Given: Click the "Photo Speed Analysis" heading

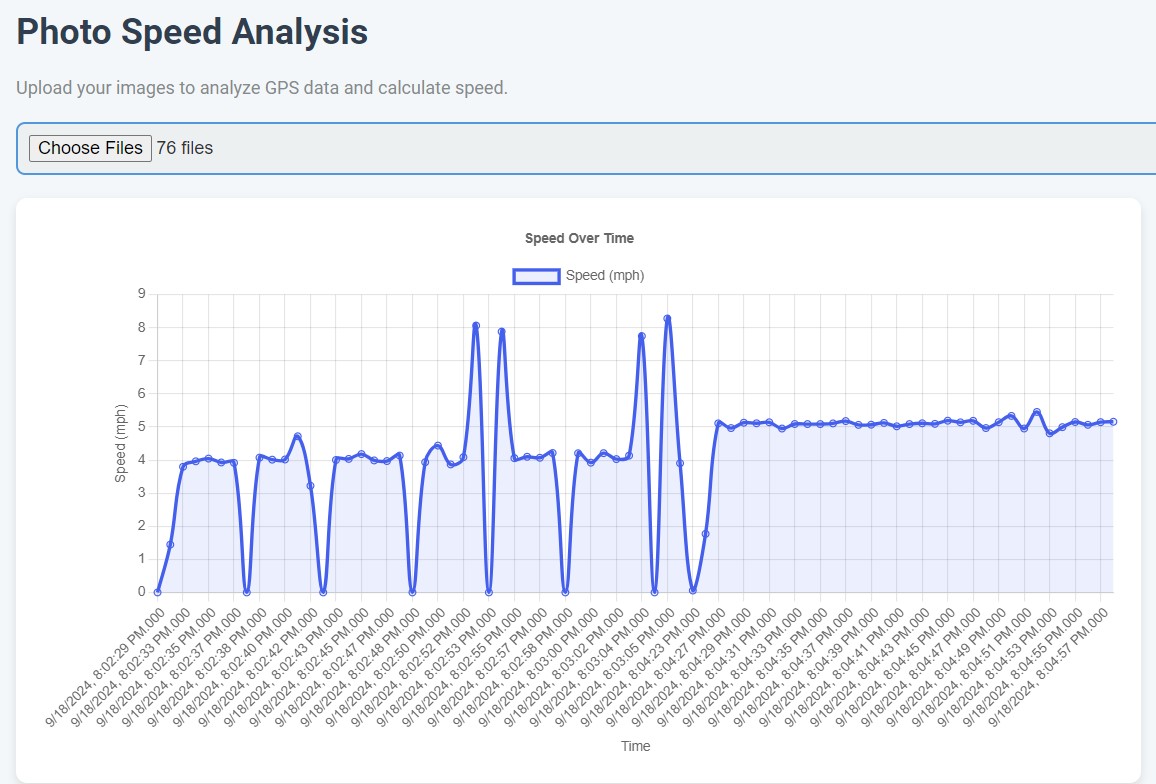Looking at the screenshot, I should tap(192, 32).
